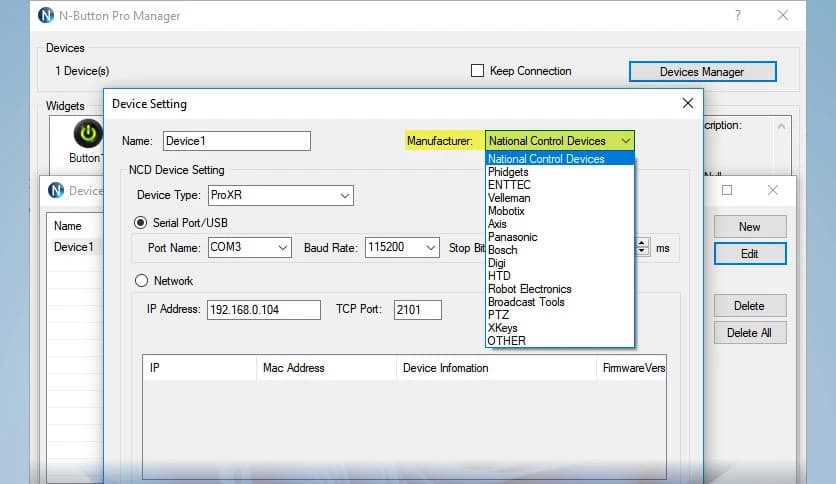
Task: Click the IP Address input field
Action: coord(263,310)
